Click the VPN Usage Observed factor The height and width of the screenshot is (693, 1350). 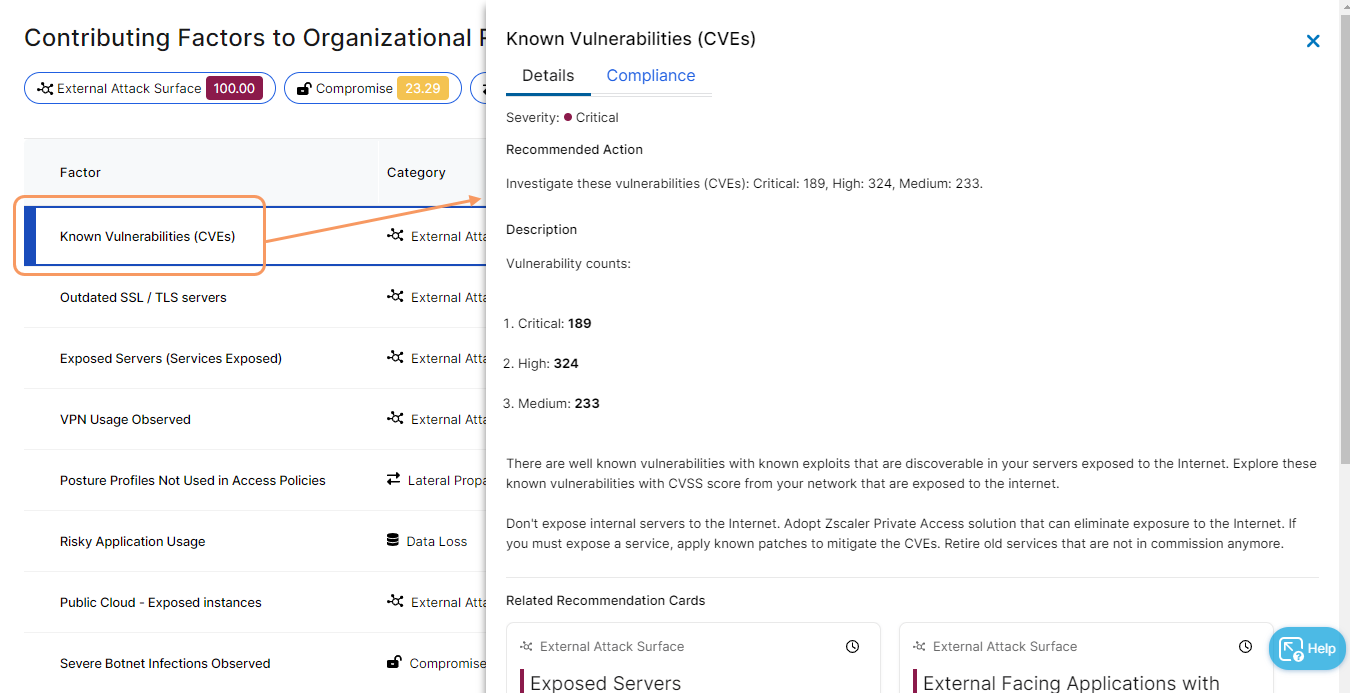click(x=125, y=420)
